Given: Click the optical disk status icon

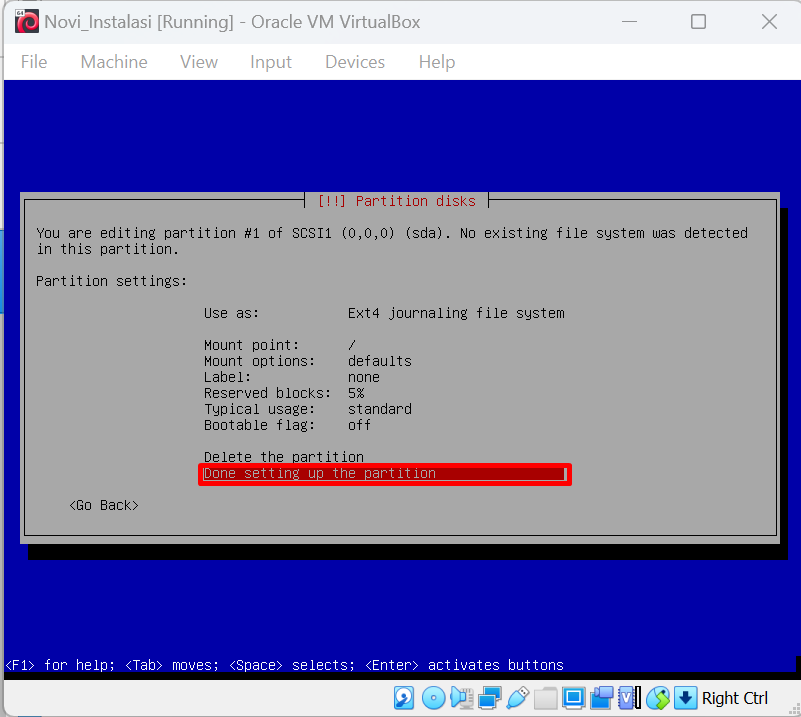Looking at the screenshot, I should 433,698.
